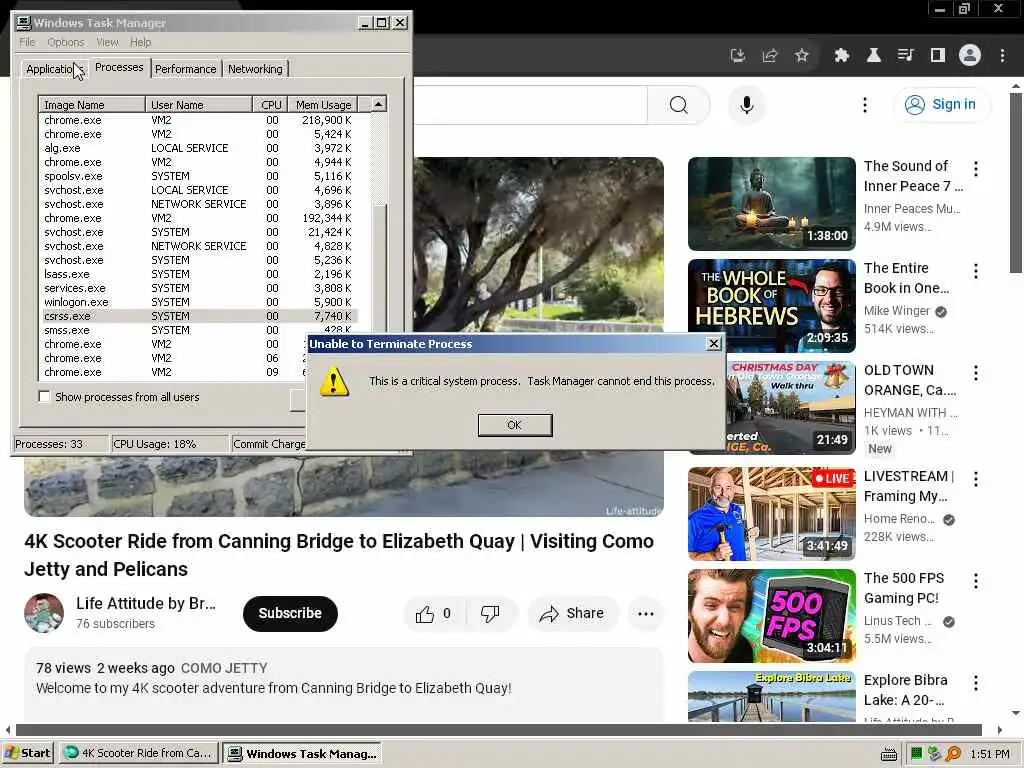Open Chrome media controls icon

905,56
